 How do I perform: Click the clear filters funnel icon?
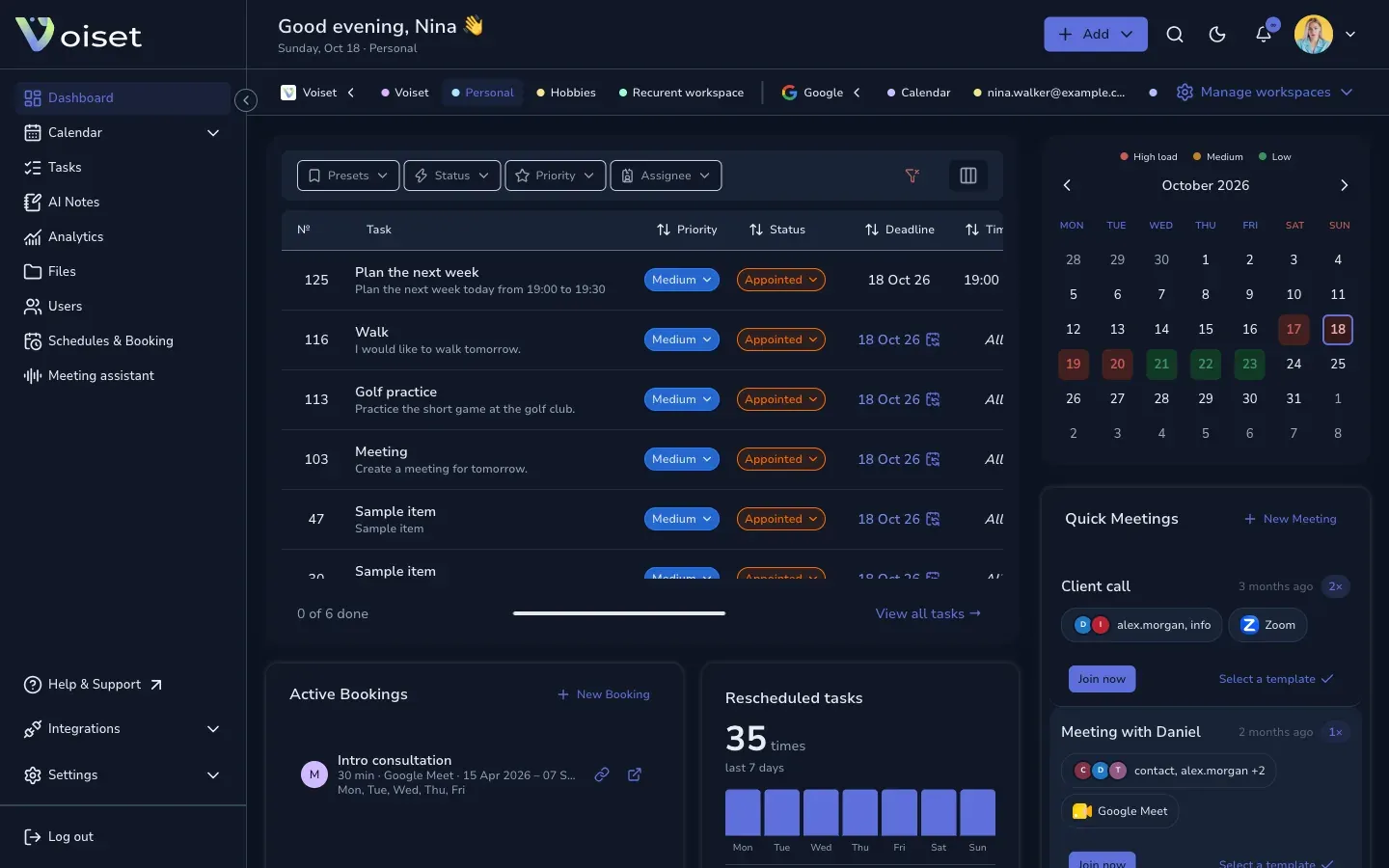tap(912, 176)
